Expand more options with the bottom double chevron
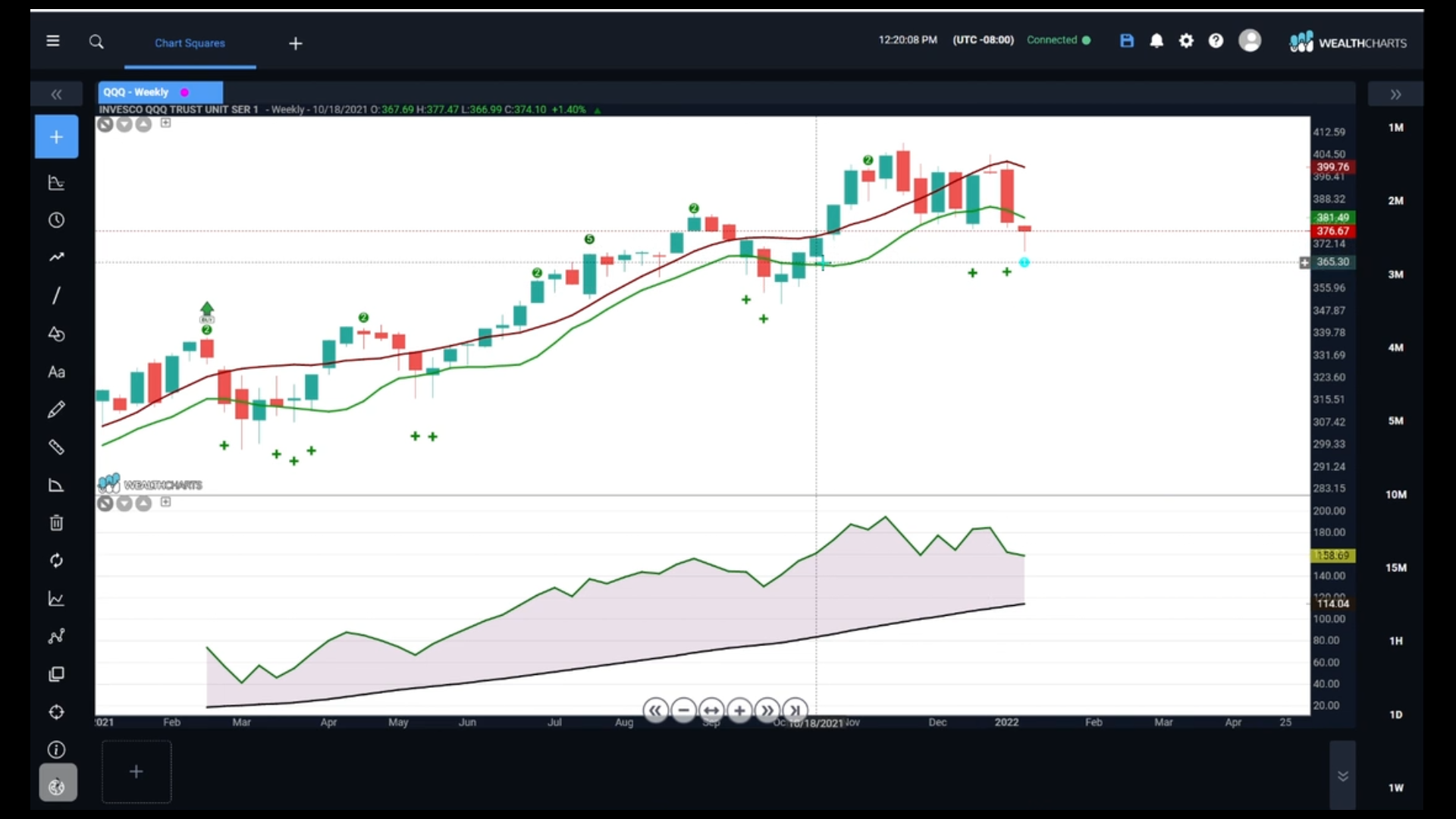This screenshot has height=819, width=1456. pyautogui.click(x=1342, y=776)
